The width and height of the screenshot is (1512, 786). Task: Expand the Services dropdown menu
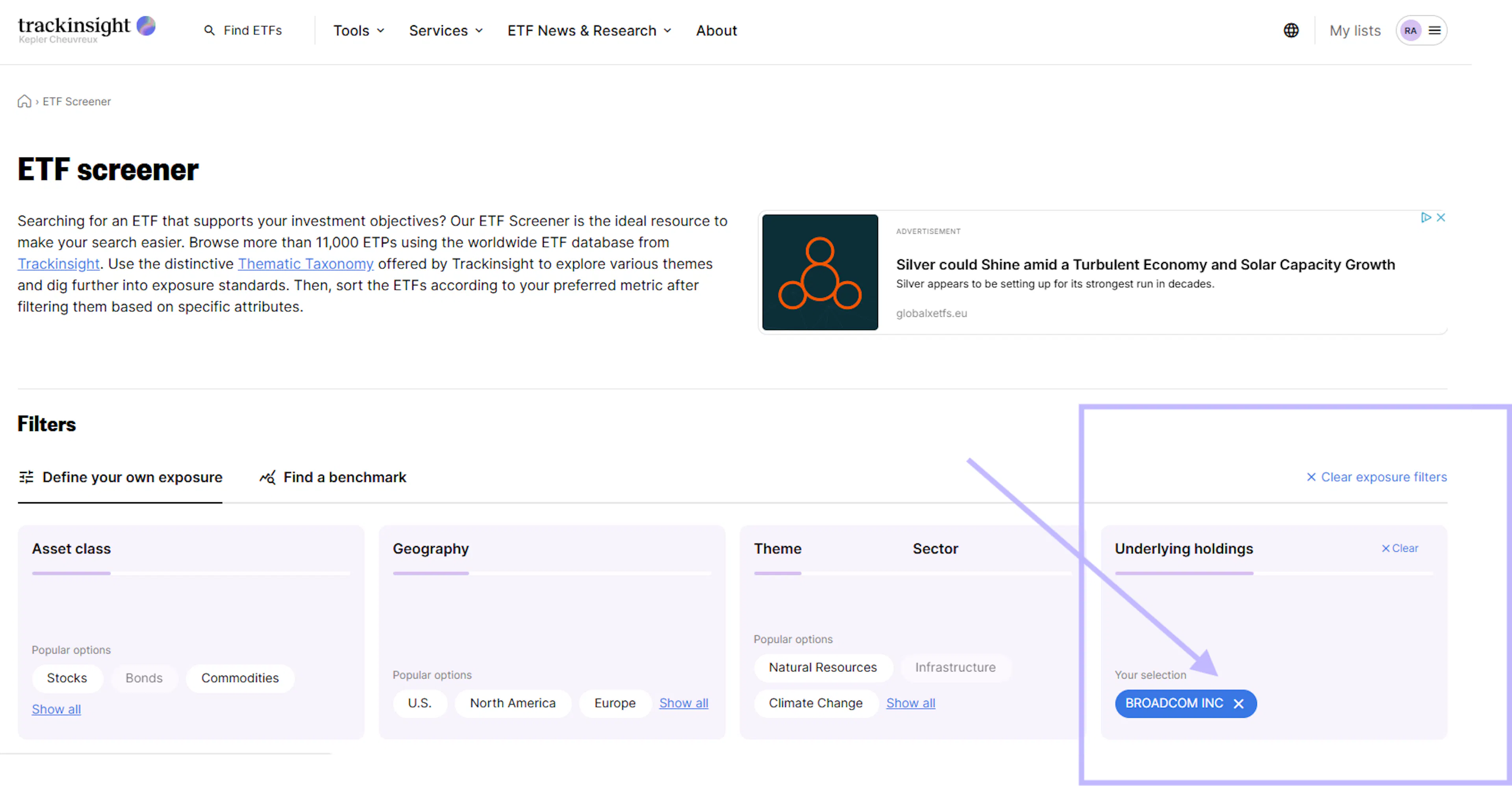point(445,30)
